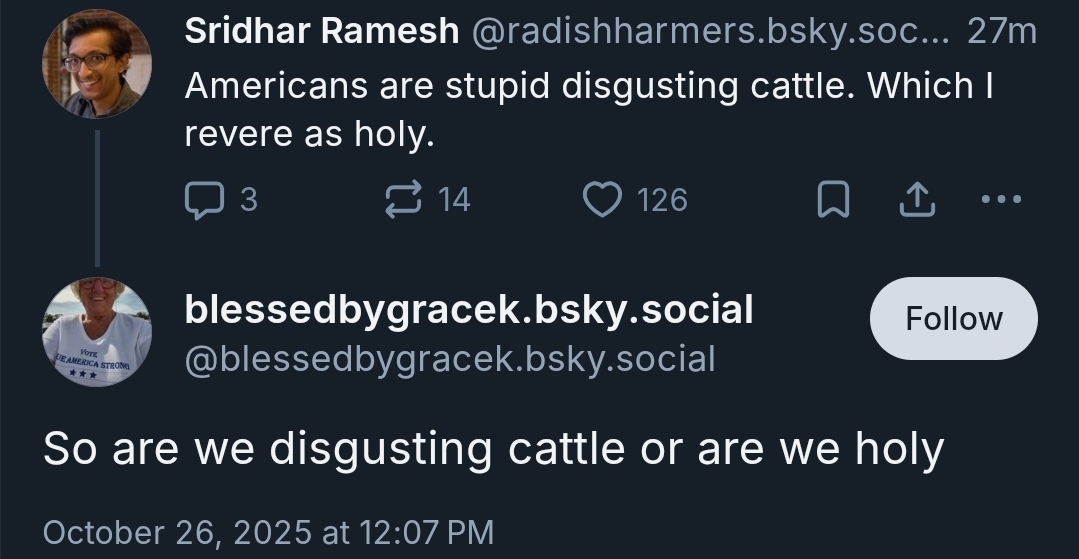Open Sridhar Ramesh's profile picture

pyautogui.click(x=96, y=64)
